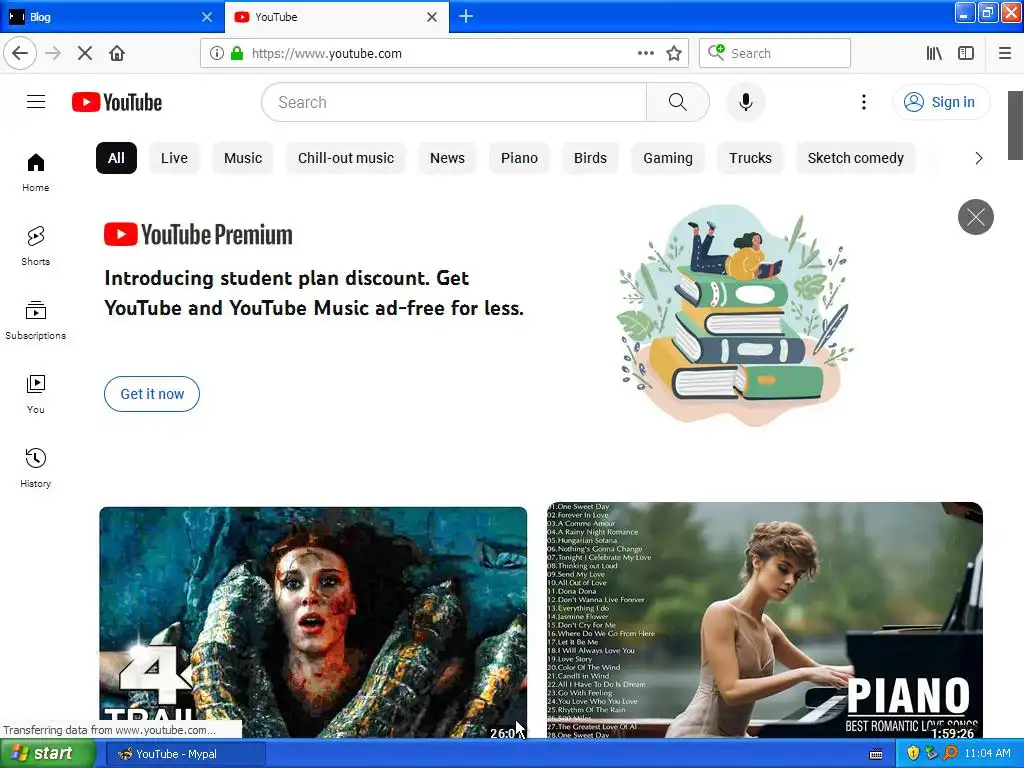Viewport: 1024px width, 768px height.
Task: Start voice search with the microphone icon
Action: pos(745,102)
